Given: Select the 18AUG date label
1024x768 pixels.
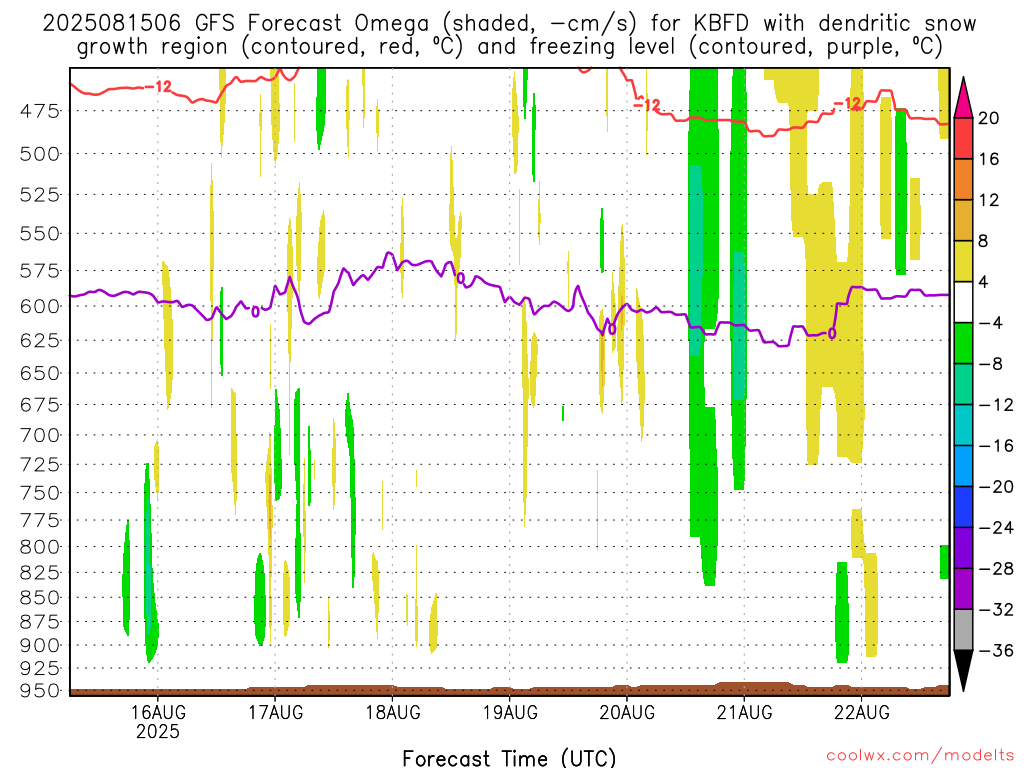Looking at the screenshot, I should (x=392, y=712).
